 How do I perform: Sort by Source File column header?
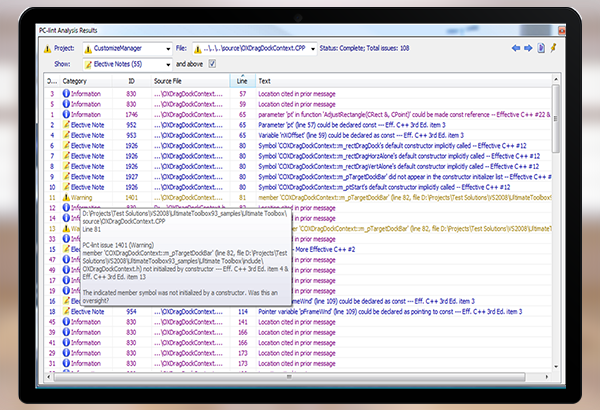point(190,81)
